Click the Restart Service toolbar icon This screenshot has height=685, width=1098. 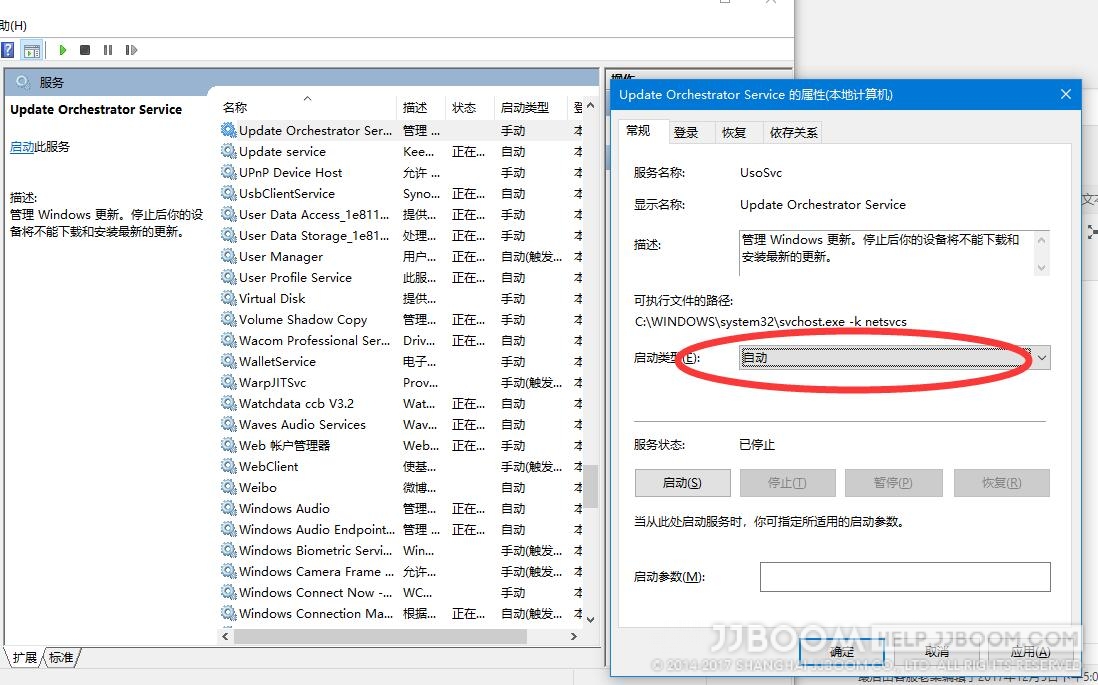(130, 50)
